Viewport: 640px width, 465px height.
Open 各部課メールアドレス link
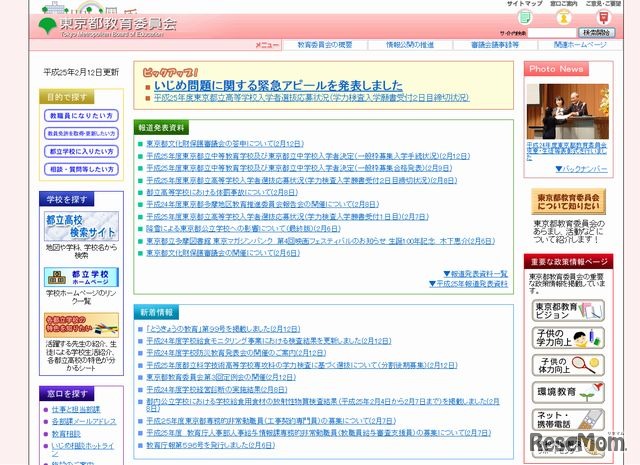click(84, 421)
